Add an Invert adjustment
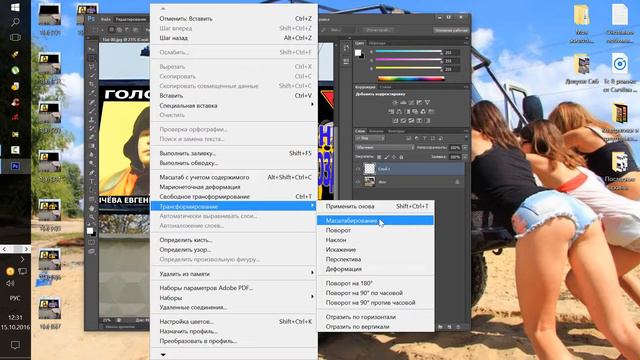This screenshot has width=640, height=360. (x=396, y=121)
